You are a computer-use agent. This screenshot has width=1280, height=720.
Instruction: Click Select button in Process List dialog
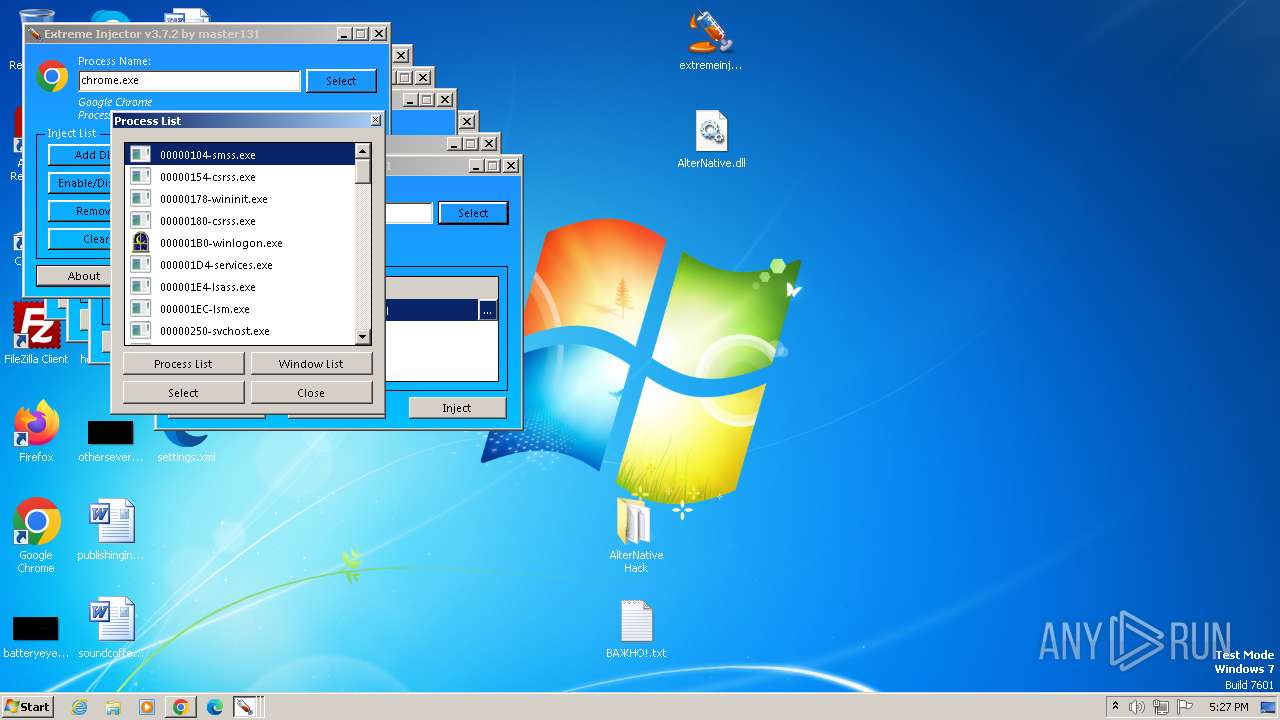click(183, 393)
